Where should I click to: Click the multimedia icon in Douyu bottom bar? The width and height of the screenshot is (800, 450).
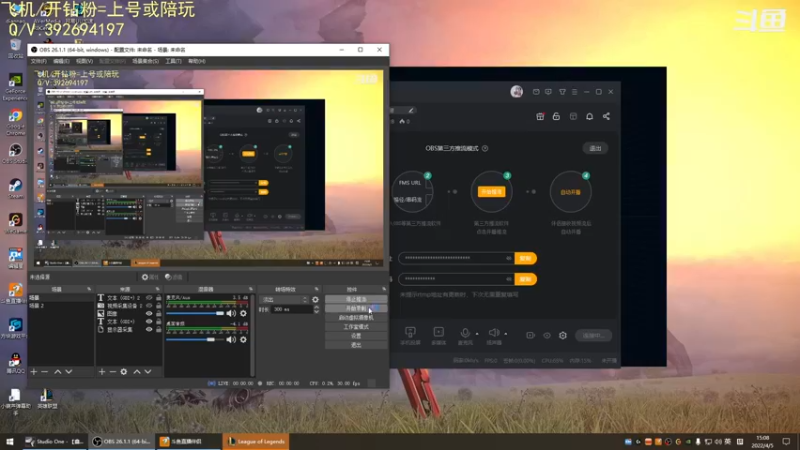tap(438, 332)
